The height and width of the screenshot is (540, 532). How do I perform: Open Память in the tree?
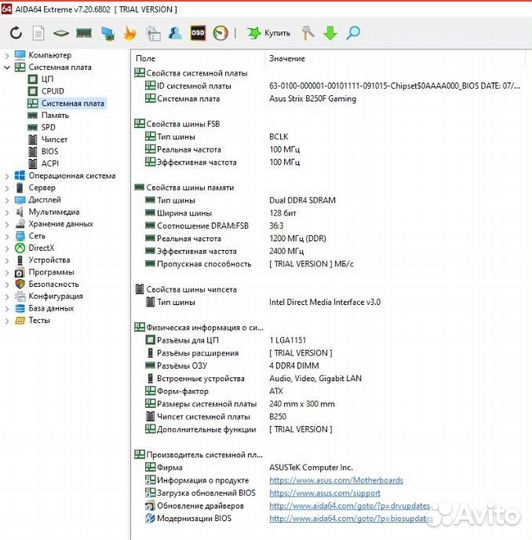coord(55,115)
